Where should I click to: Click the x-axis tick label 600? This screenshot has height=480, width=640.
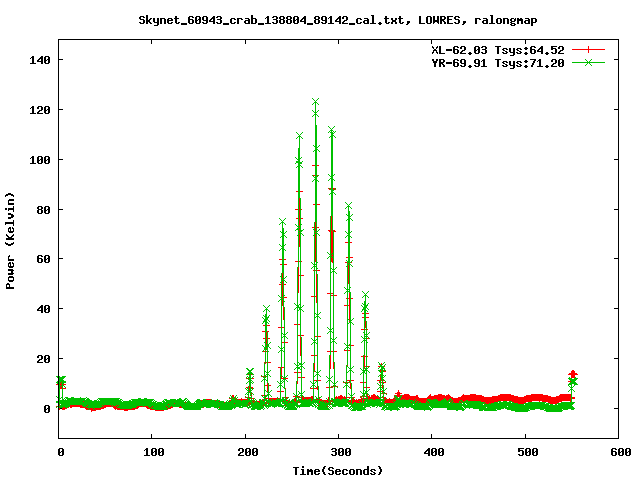point(621,452)
